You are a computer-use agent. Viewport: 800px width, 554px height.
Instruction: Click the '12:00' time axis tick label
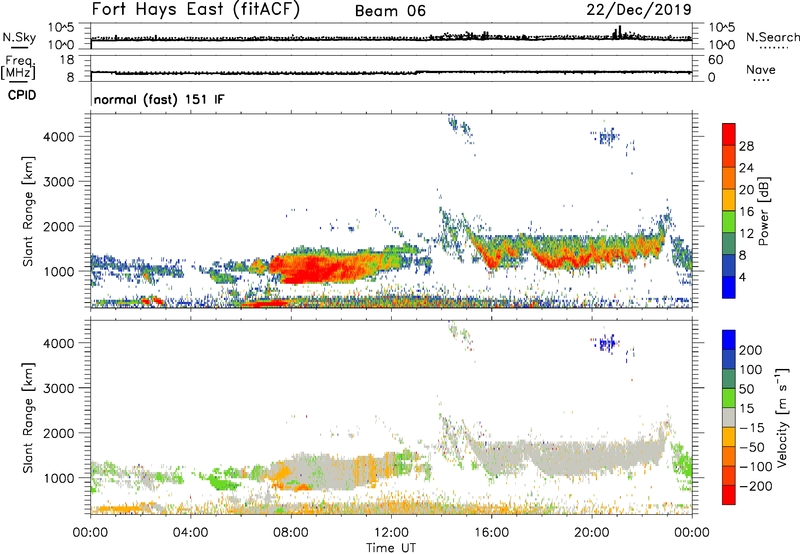pyautogui.click(x=391, y=533)
